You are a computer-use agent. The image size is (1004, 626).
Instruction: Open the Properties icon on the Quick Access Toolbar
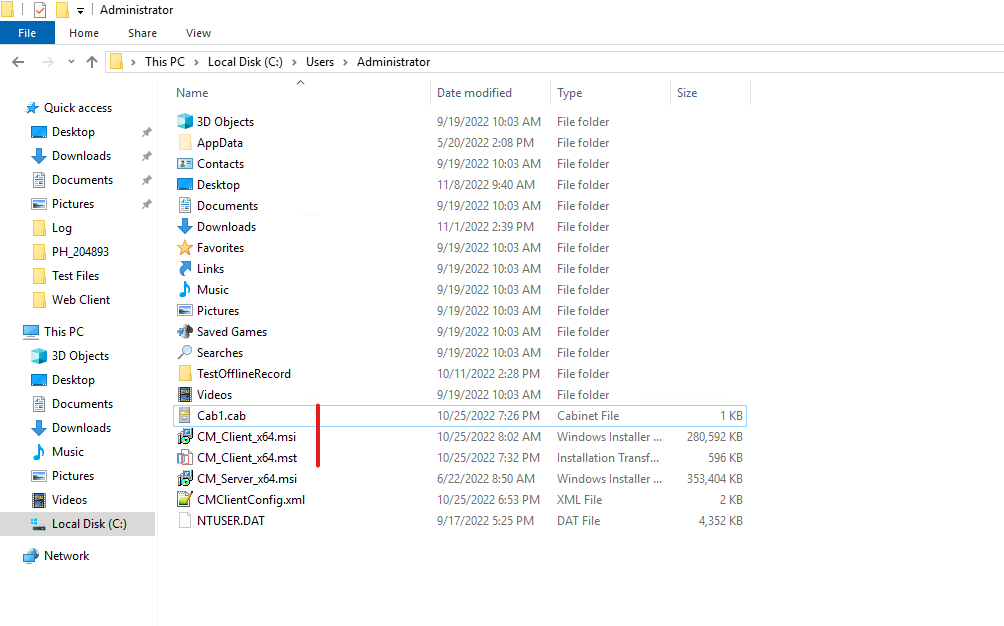(x=40, y=9)
